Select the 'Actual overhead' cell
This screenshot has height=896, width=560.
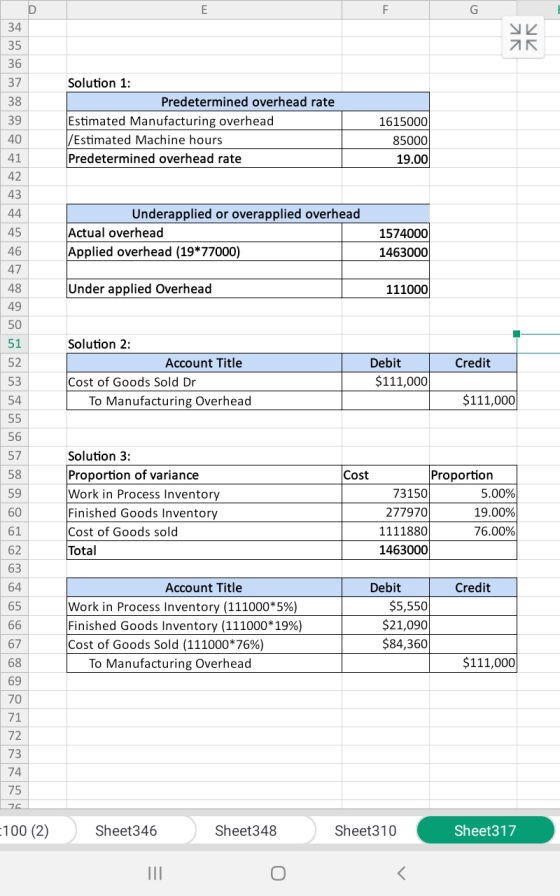click(x=204, y=233)
